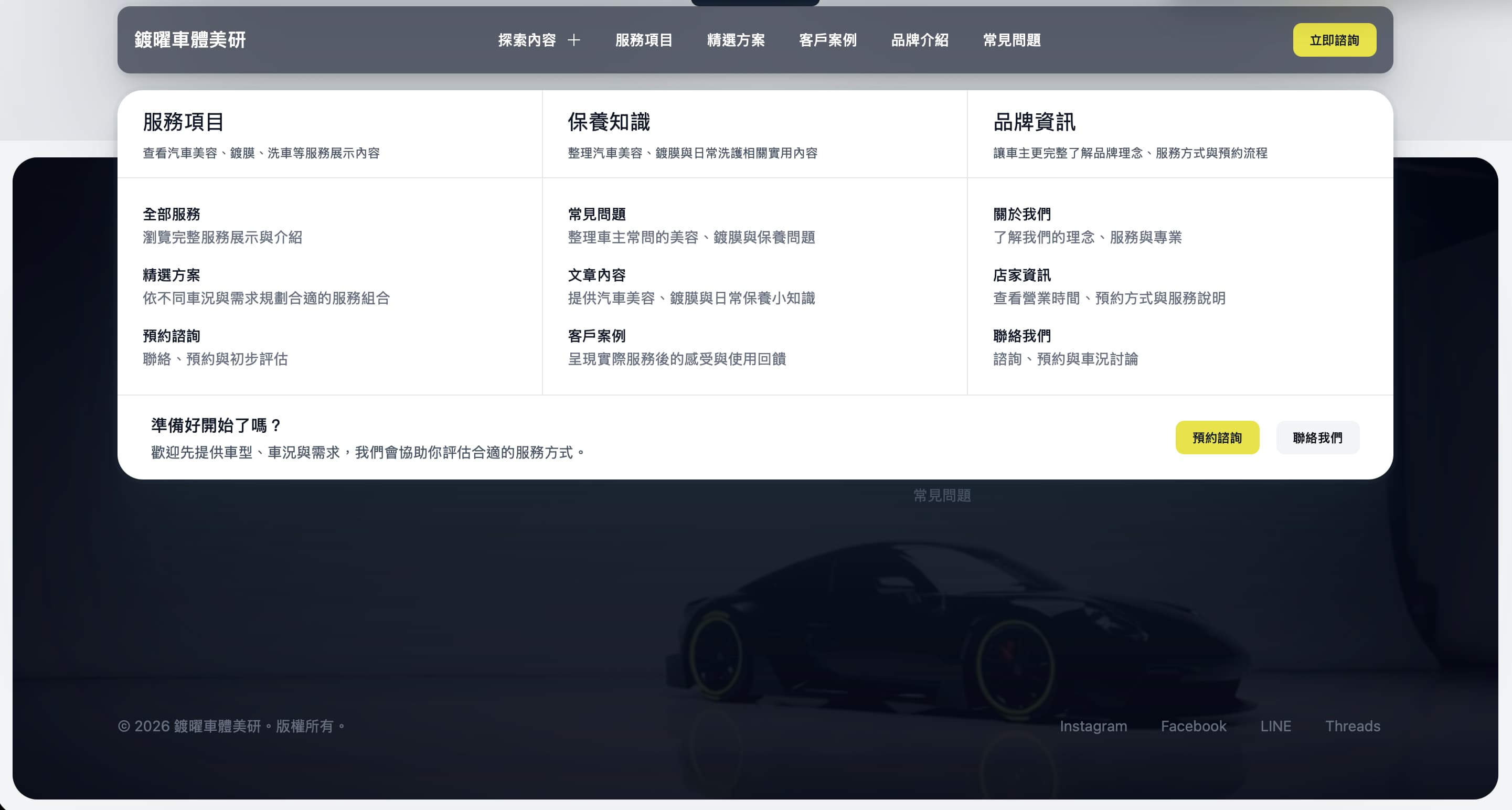Screen dimensions: 1512x810
Task: Click the copyright text © 2026 鍍曜車體美研
Action: 189,726
